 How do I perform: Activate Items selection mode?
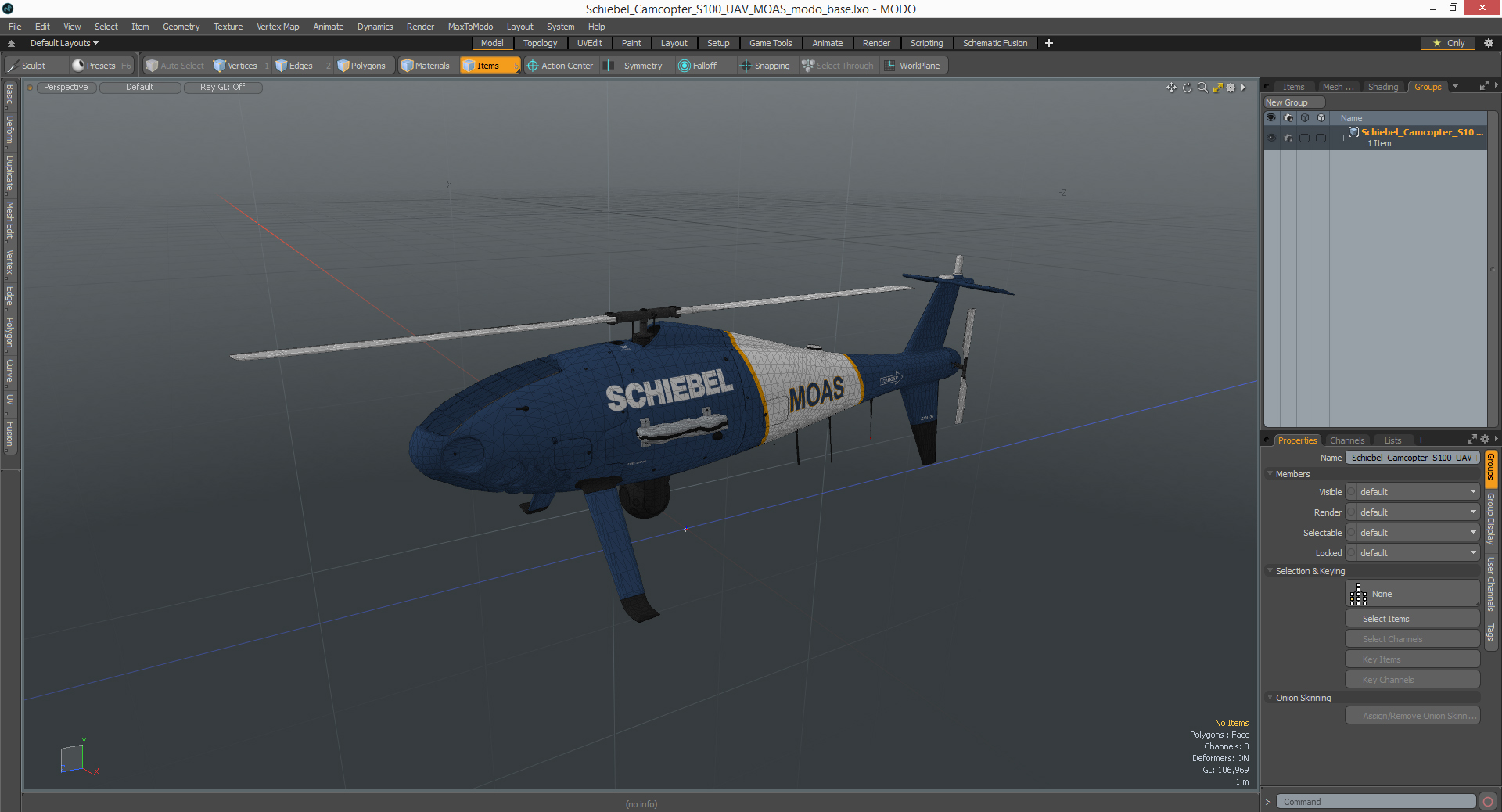(x=489, y=66)
